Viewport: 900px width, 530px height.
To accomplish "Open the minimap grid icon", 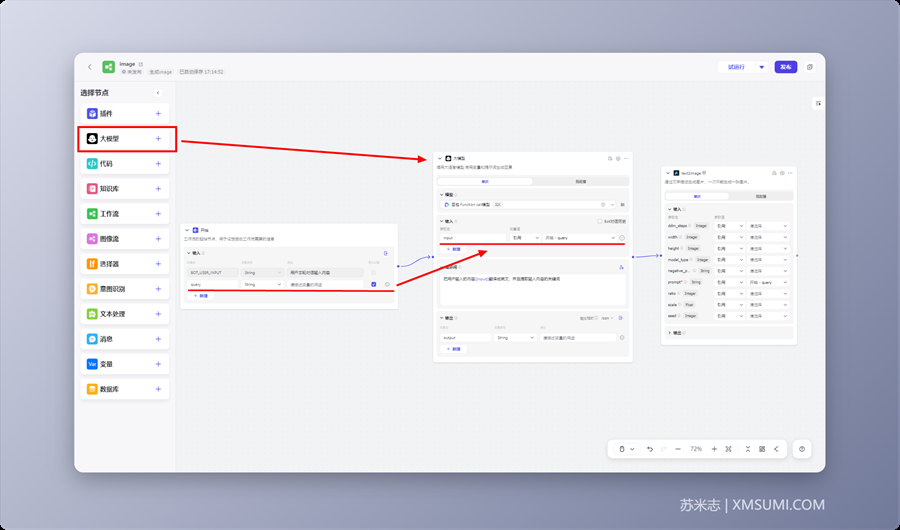I will pyautogui.click(x=762, y=449).
